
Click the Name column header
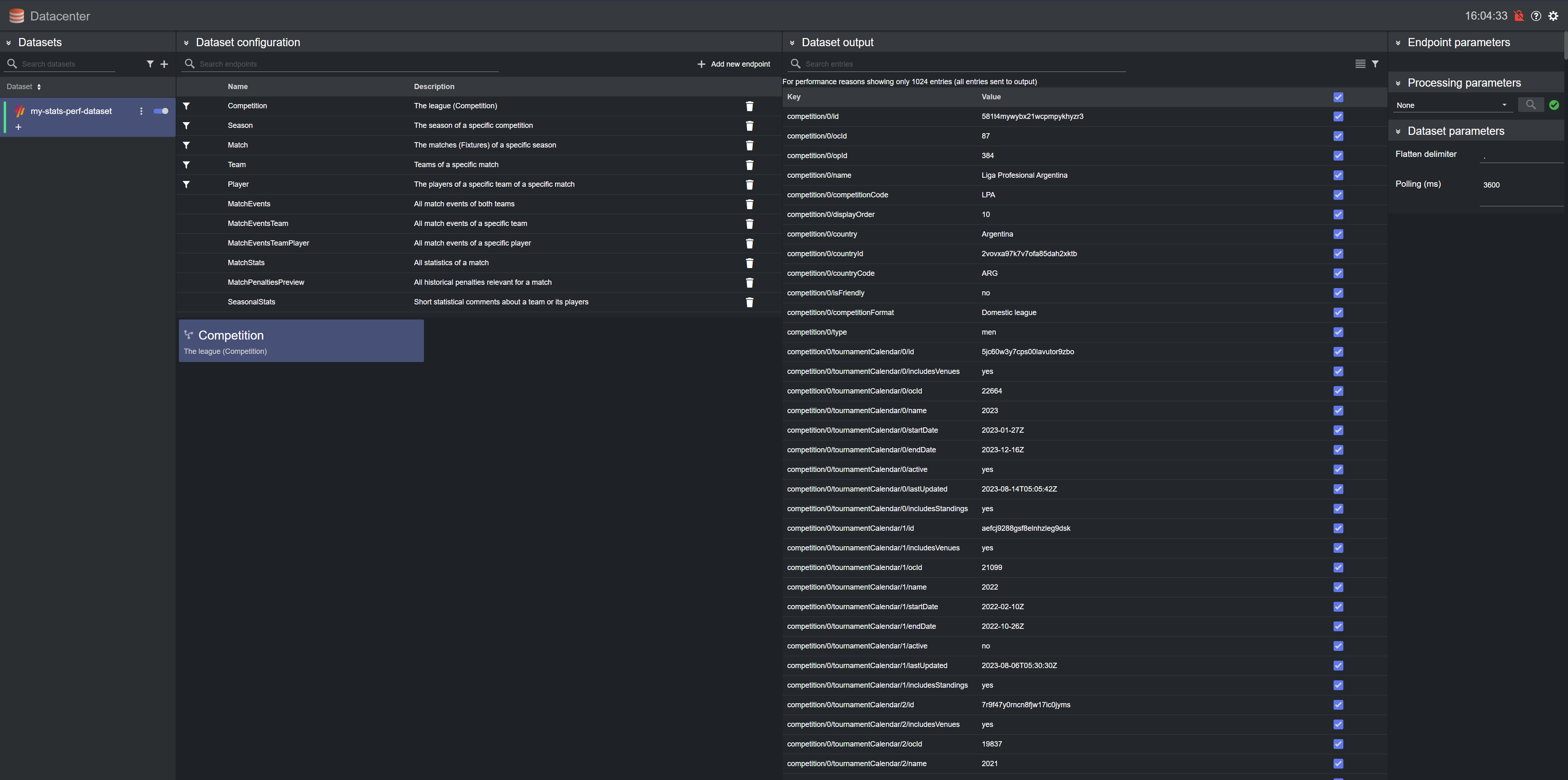(x=237, y=87)
